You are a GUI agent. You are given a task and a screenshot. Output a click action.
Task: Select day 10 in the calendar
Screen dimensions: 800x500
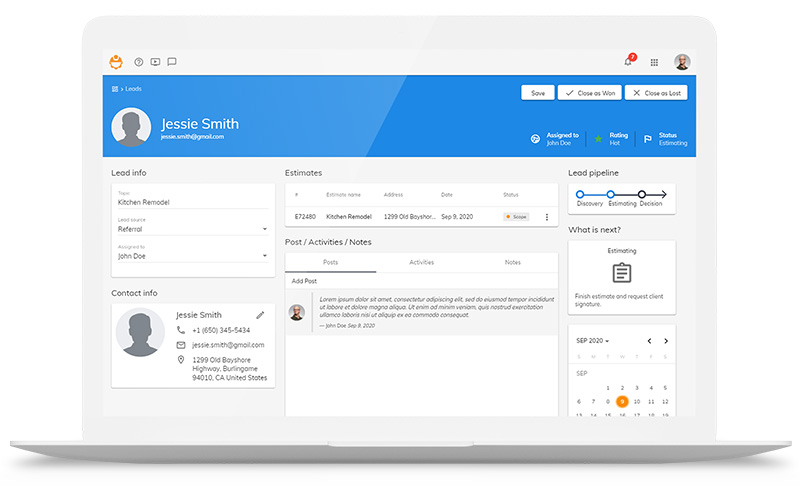pyautogui.click(x=637, y=402)
